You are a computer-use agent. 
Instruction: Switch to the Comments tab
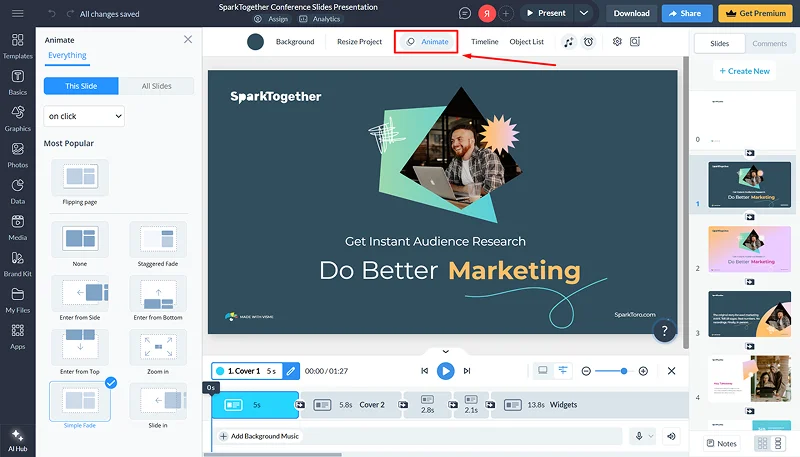[x=769, y=44]
